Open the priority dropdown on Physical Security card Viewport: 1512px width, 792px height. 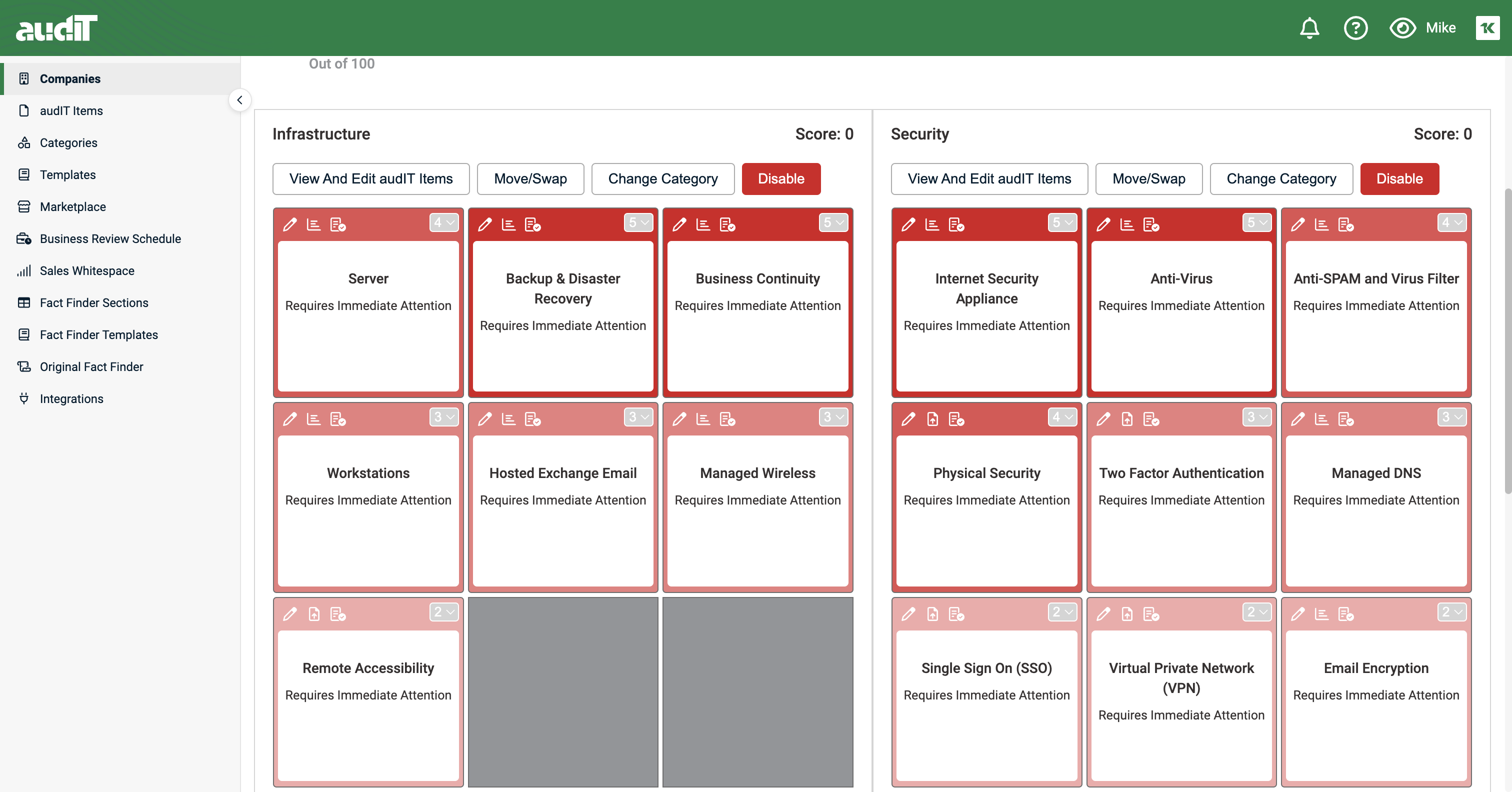tap(1062, 417)
